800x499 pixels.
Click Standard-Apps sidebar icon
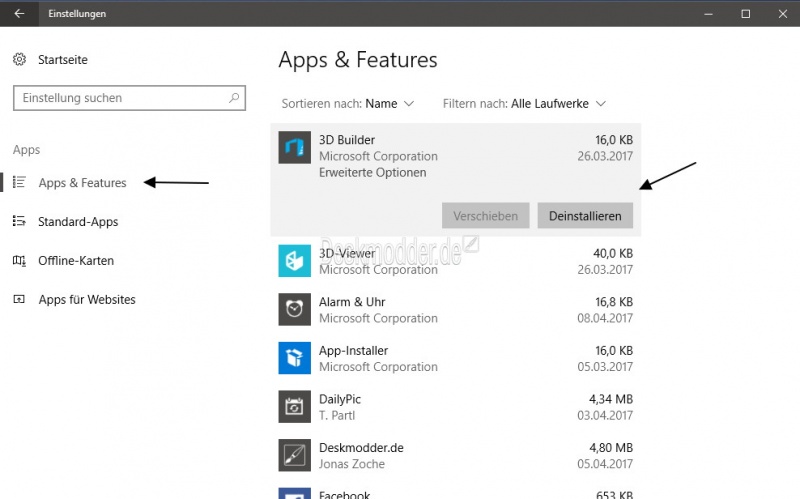coord(19,221)
